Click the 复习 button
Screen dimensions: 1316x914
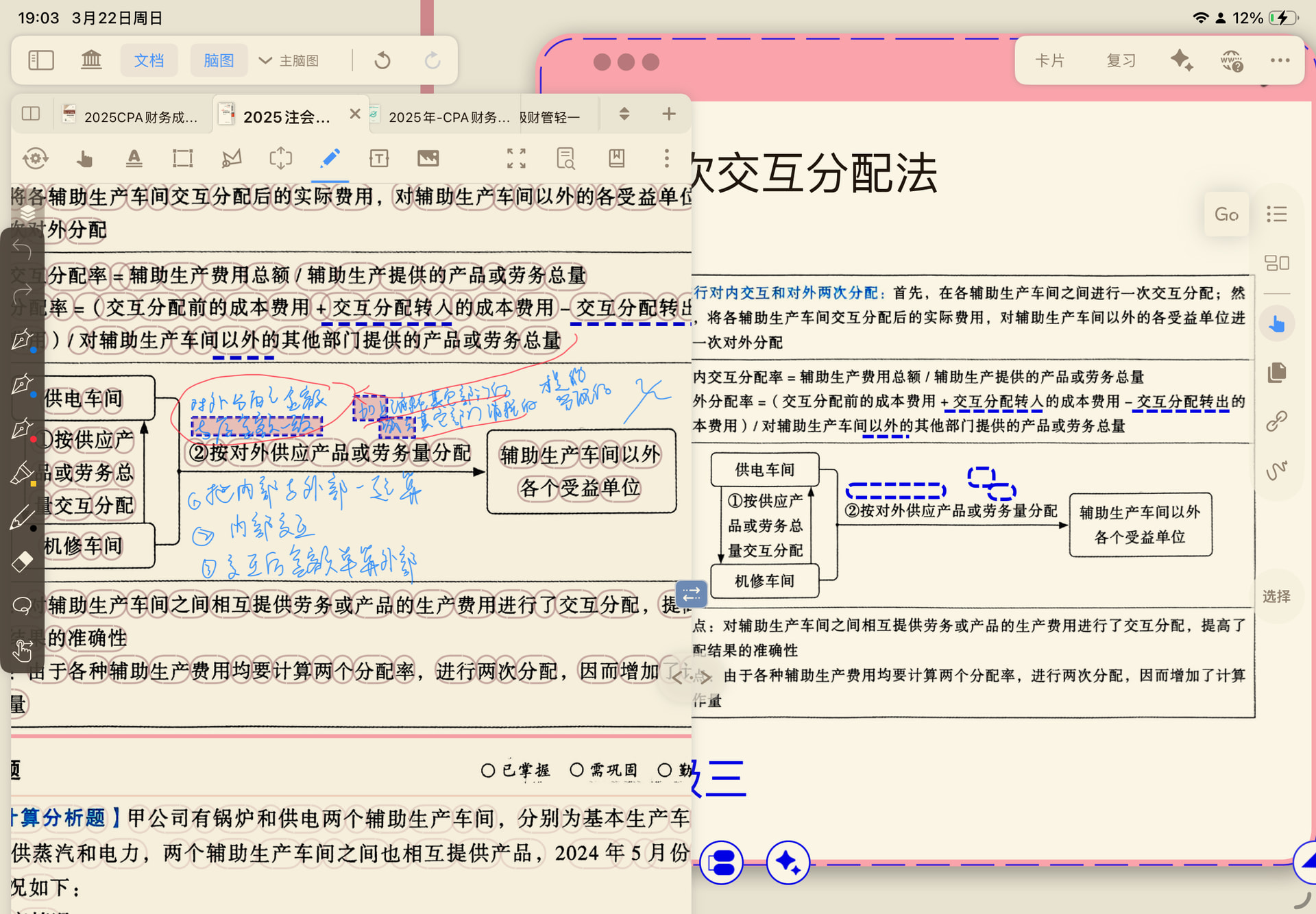[1120, 60]
